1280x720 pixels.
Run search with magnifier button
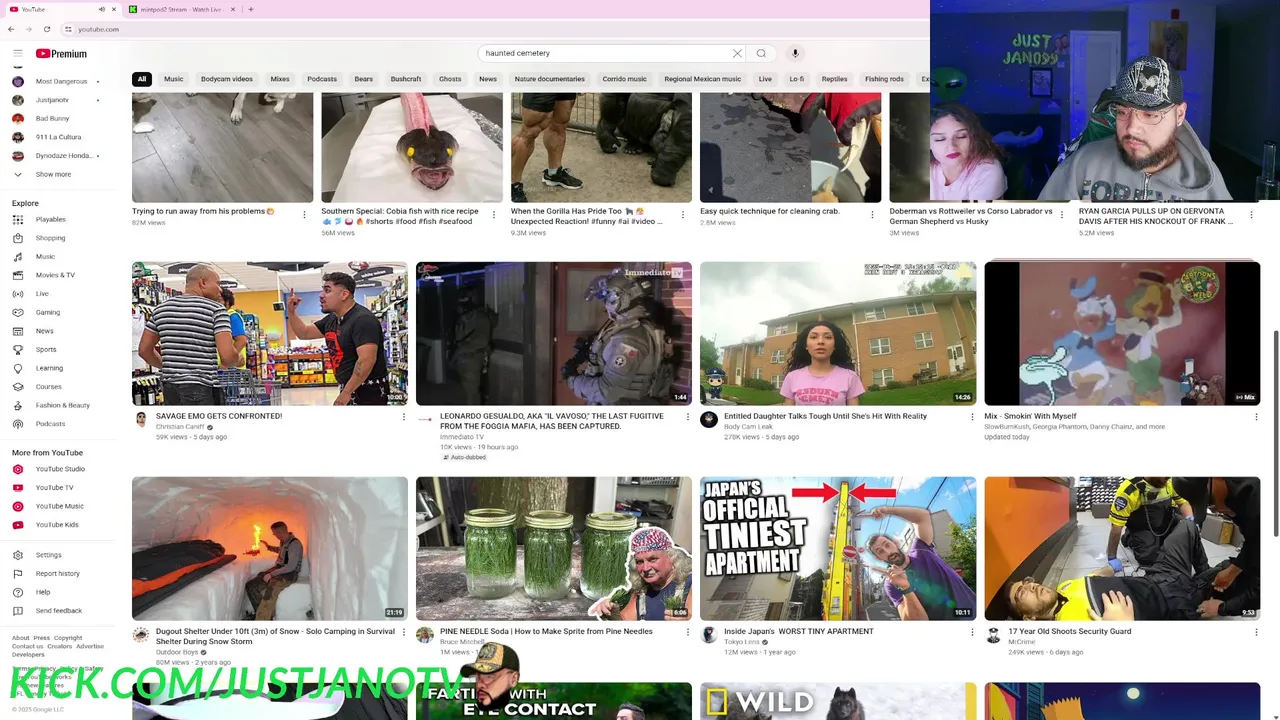761,53
